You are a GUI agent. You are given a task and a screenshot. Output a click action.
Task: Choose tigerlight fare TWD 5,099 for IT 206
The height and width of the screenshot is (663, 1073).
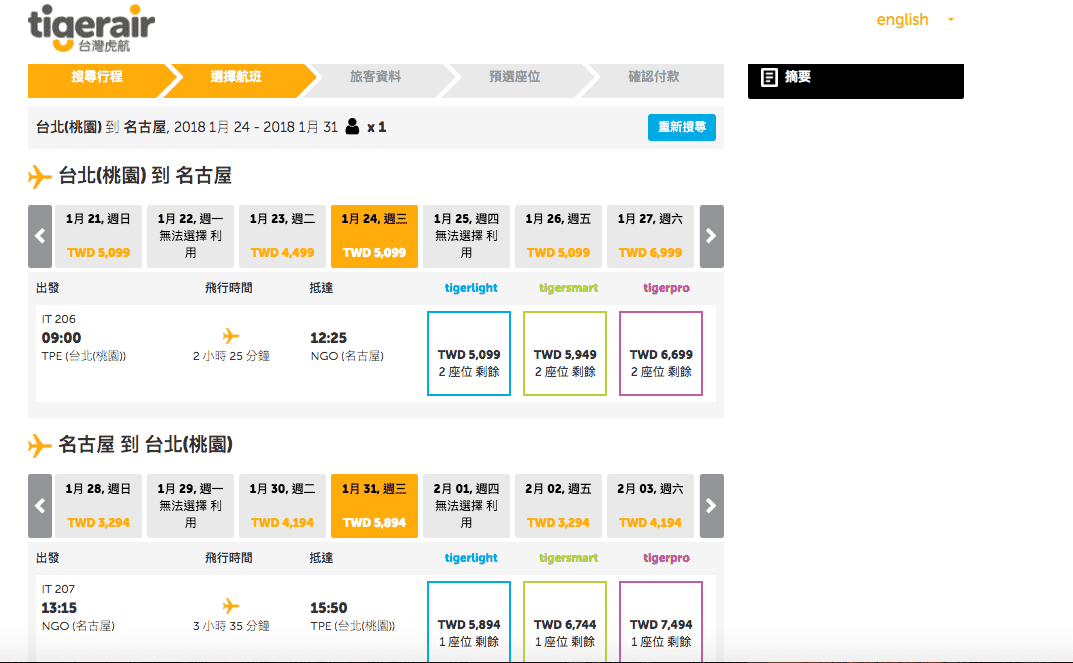coord(469,353)
